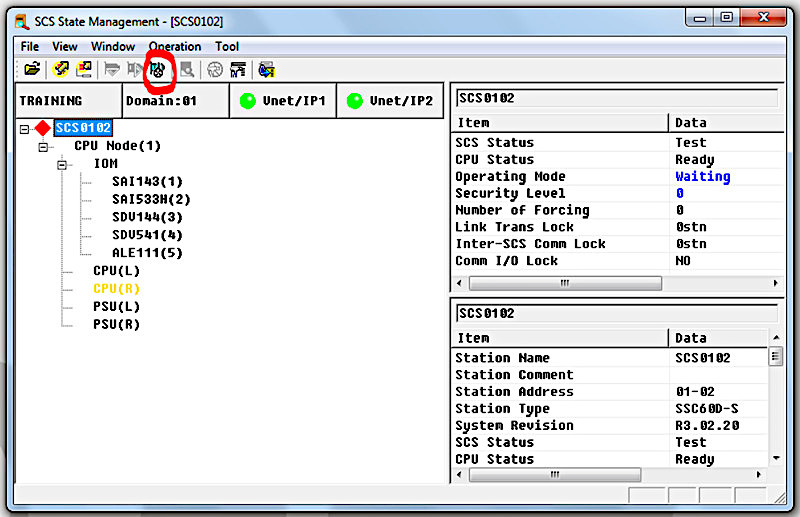Click the Station Type value SSC60D-S
Image resolution: width=800 pixels, height=517 pixels.
pyautogui.click(x=707, y=409)
